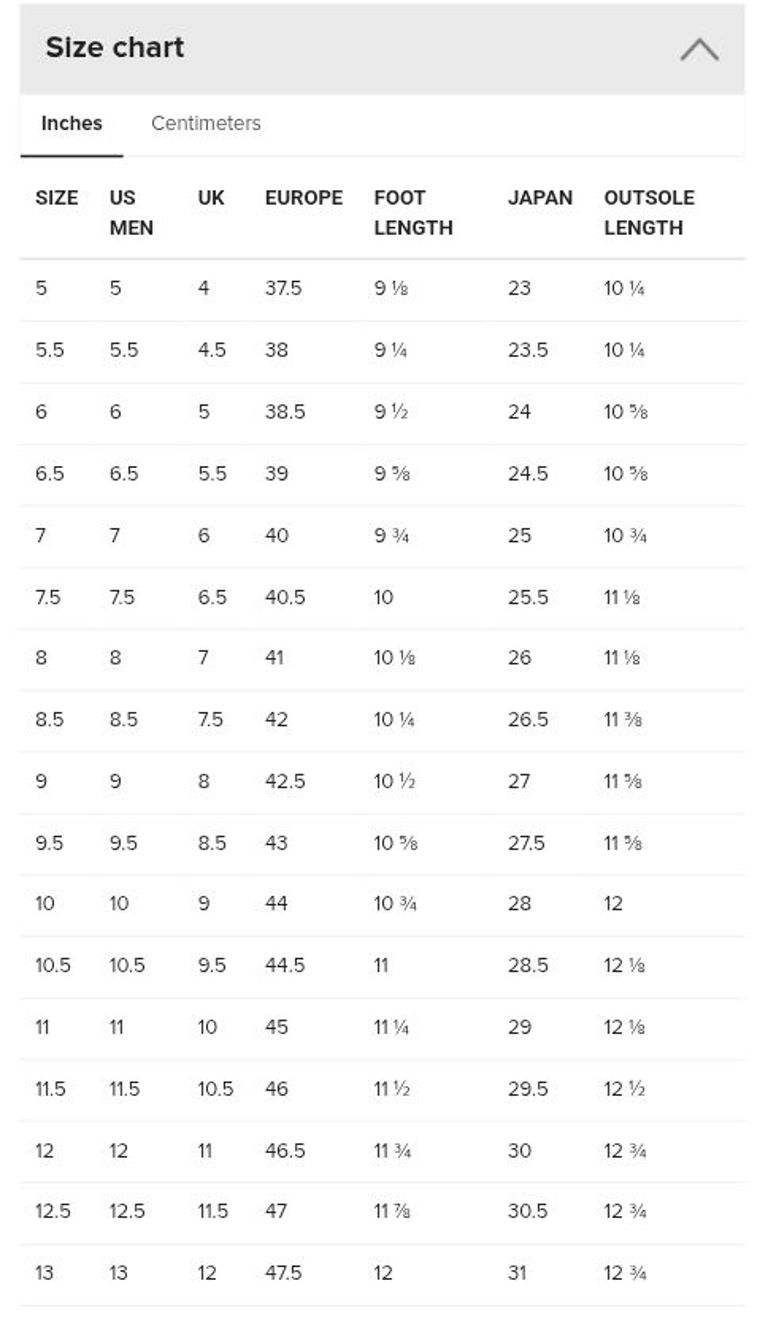The image size is (768, 1340).
Task: Switch to the Centimeters tab
Action: tap(206, 123)
